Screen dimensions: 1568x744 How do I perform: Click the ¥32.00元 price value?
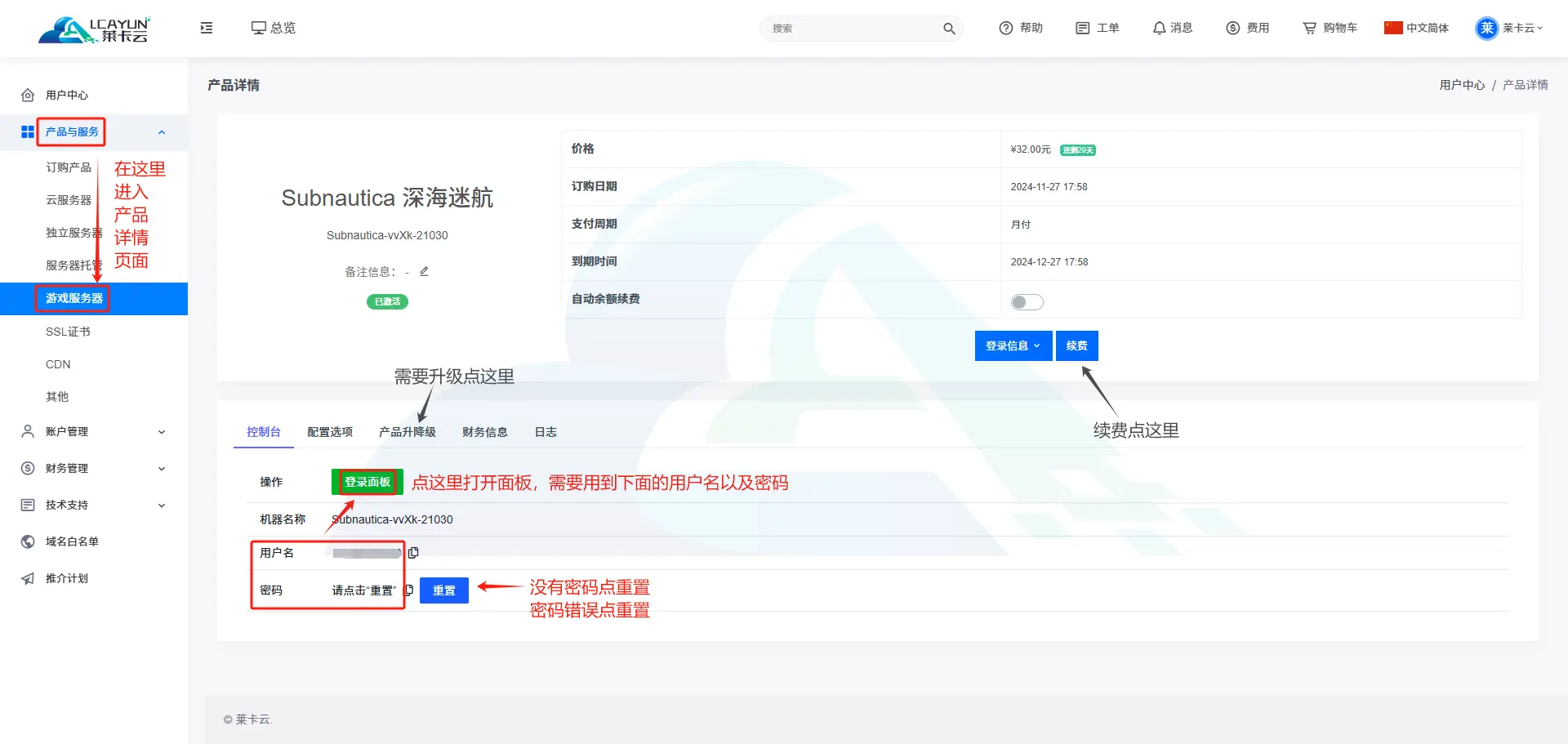pyautogui.click(x=1031, y=149)
